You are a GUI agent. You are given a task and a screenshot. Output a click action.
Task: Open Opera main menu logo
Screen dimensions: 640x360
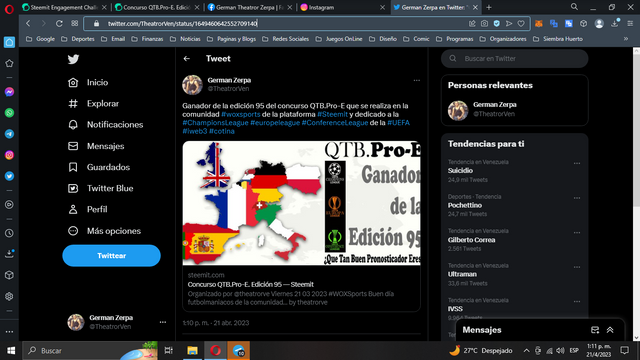(9, 9)
